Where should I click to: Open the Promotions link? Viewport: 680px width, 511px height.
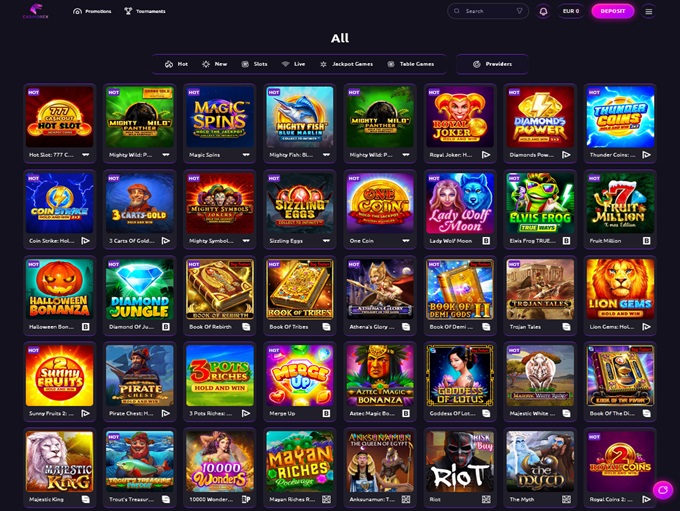tap(92, 11)
